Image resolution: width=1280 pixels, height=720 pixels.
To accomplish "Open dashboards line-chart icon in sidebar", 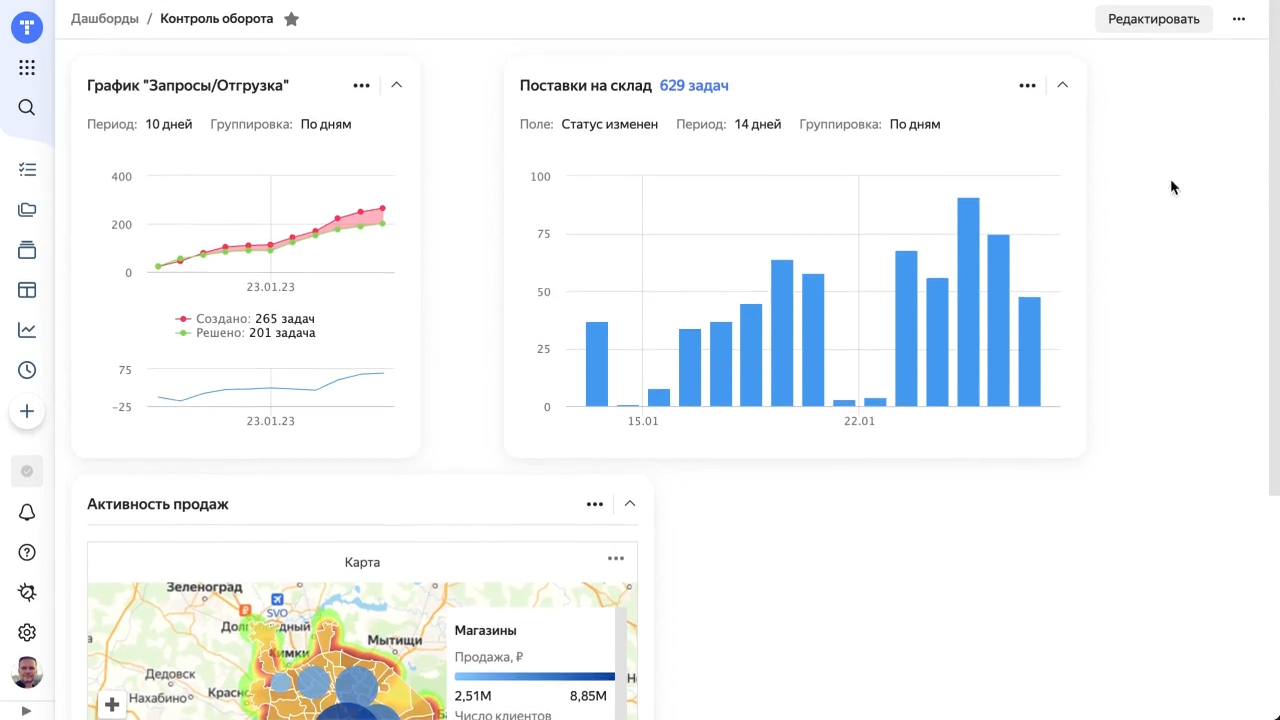I will (x=27, y=330).
